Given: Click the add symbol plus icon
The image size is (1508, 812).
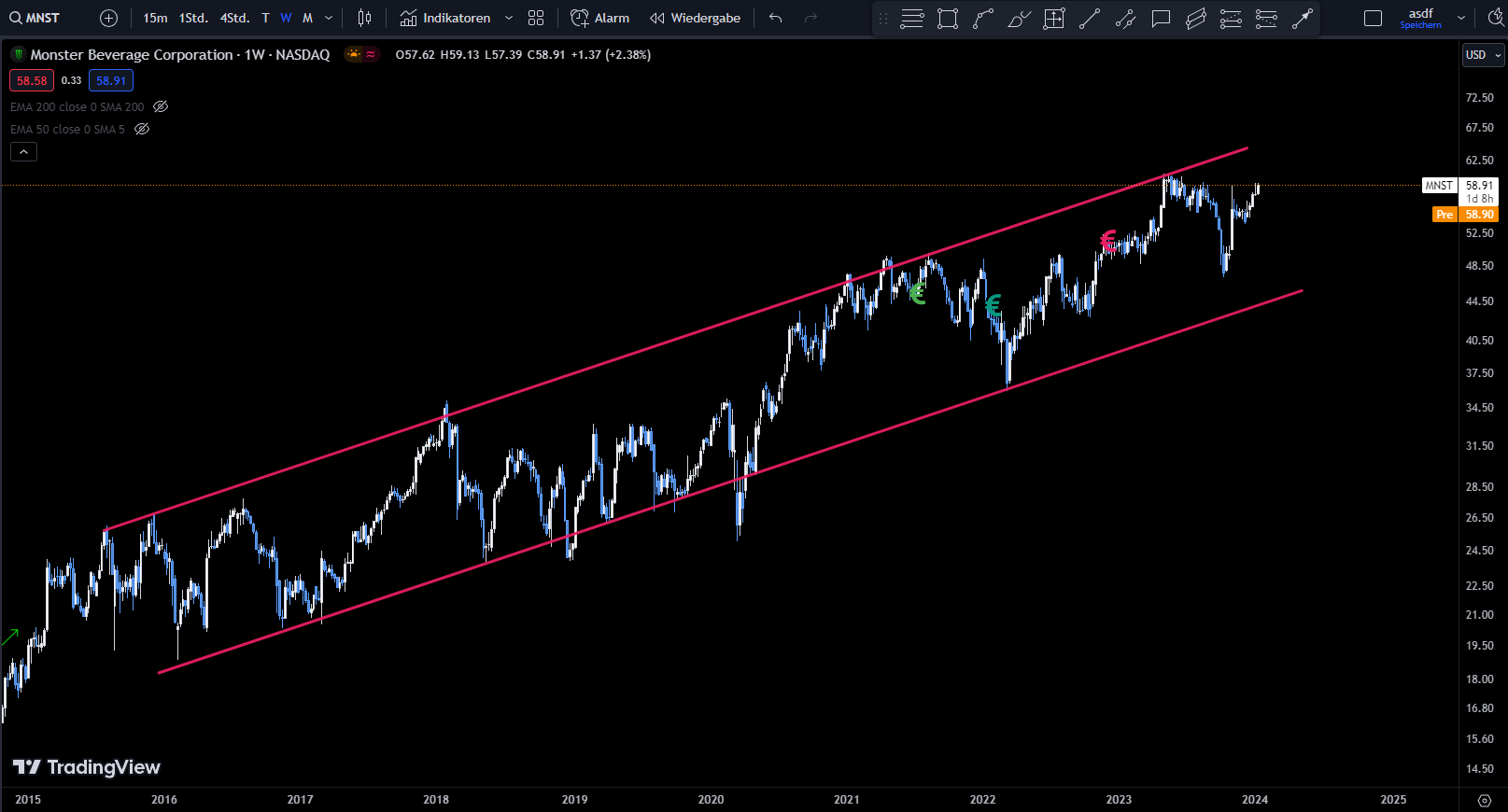Looking at the screenshot, I should (108, 18).
